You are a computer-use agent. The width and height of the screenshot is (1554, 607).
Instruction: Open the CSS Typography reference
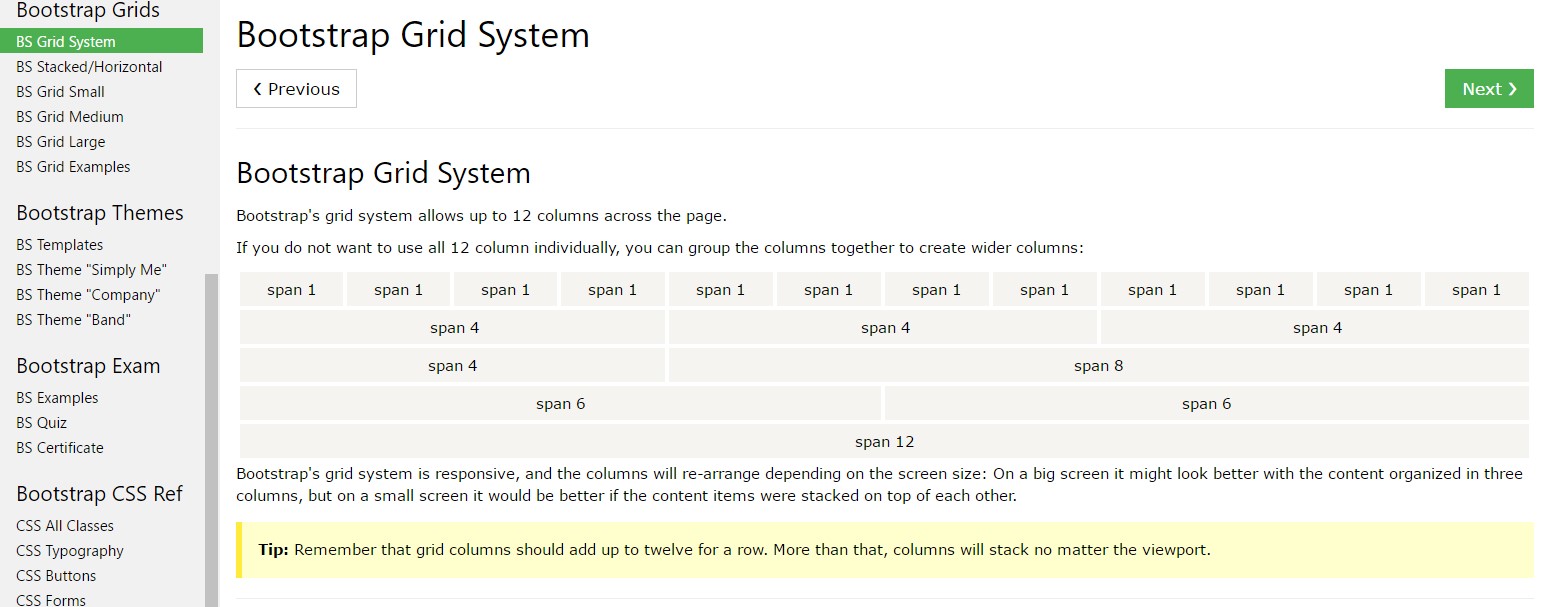tap(70, 550)
